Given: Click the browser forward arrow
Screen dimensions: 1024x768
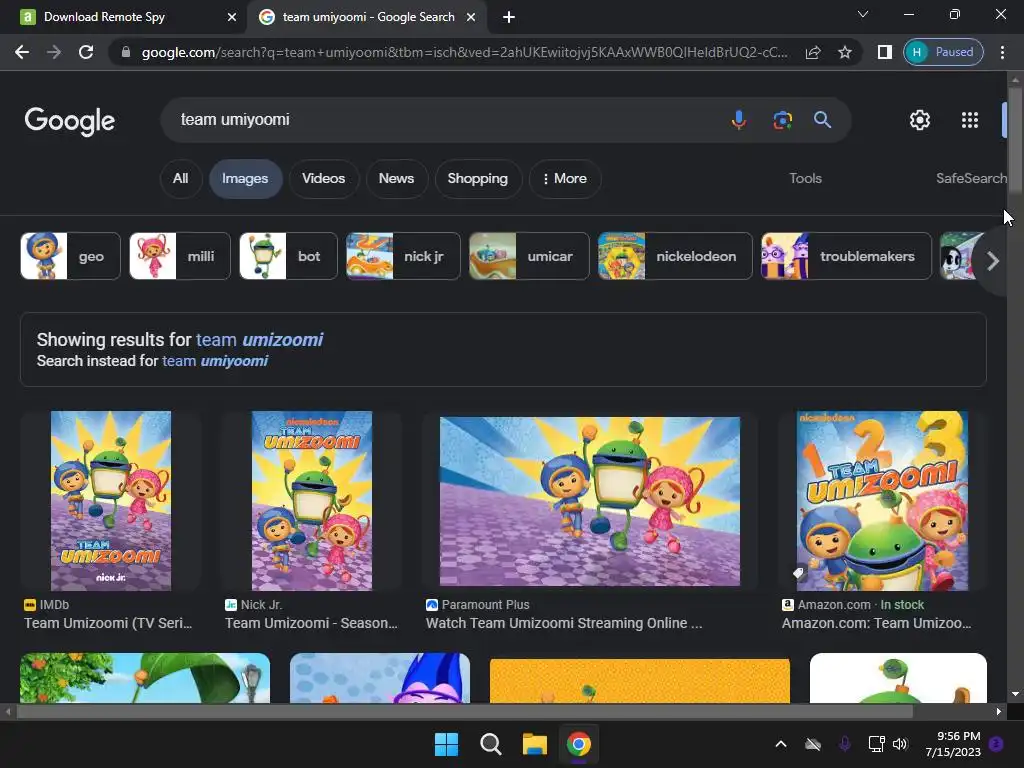Looking at the screenshot, I should [x=54, y=52].
